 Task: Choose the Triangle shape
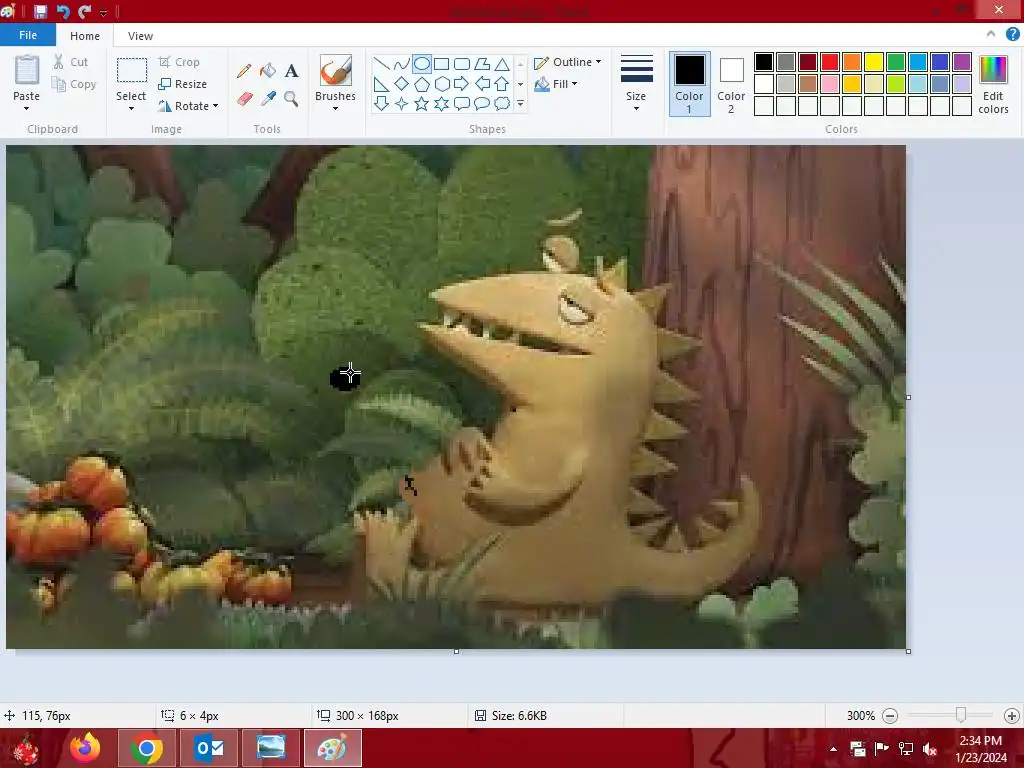(x=502, y=63)
